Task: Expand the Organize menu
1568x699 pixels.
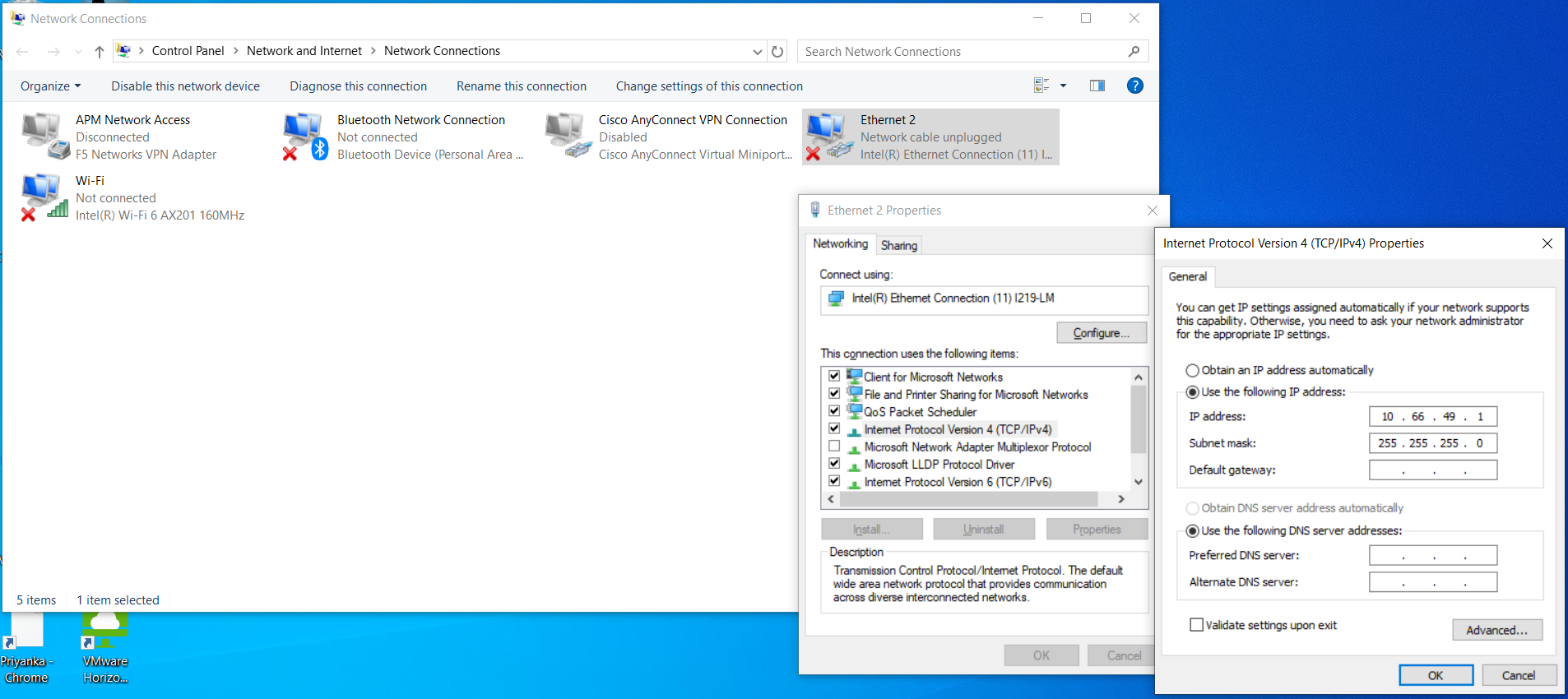Action: pyautogui.click(x=51, y=86)
